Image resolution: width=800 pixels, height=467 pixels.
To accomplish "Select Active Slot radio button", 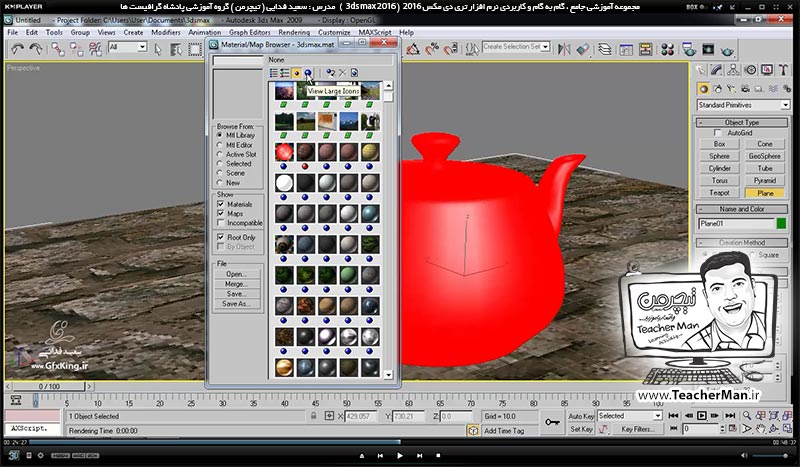I will tap(220, 154).
